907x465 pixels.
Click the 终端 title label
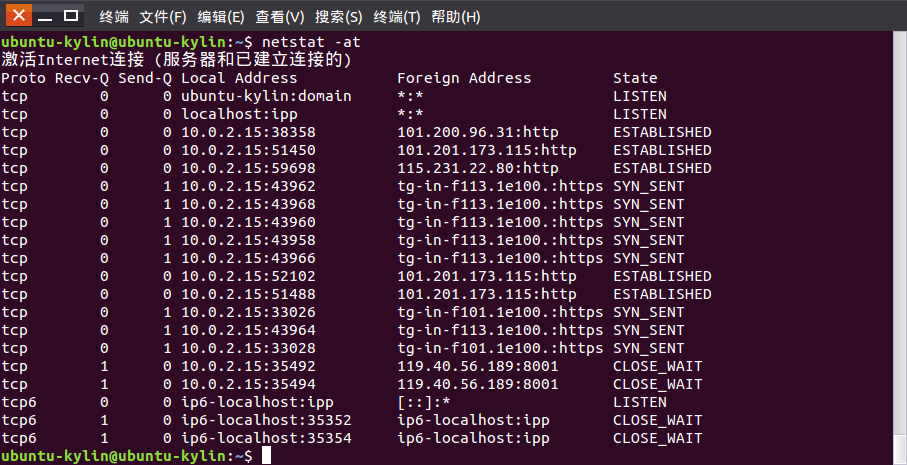(x=114, y=17)
